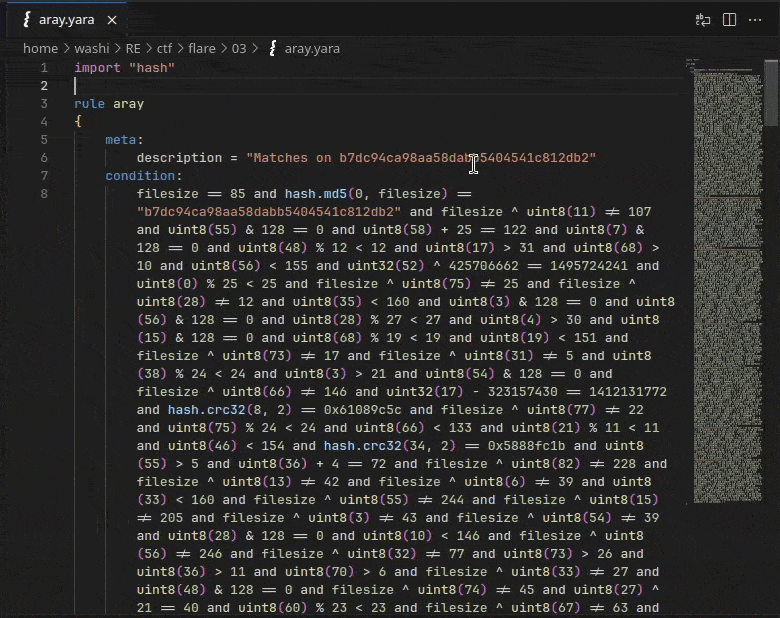The width and height of the screenshot is (780, 618).
Task: Open the More Actions ellipsis menu
Action: click(x=755, y=20)
